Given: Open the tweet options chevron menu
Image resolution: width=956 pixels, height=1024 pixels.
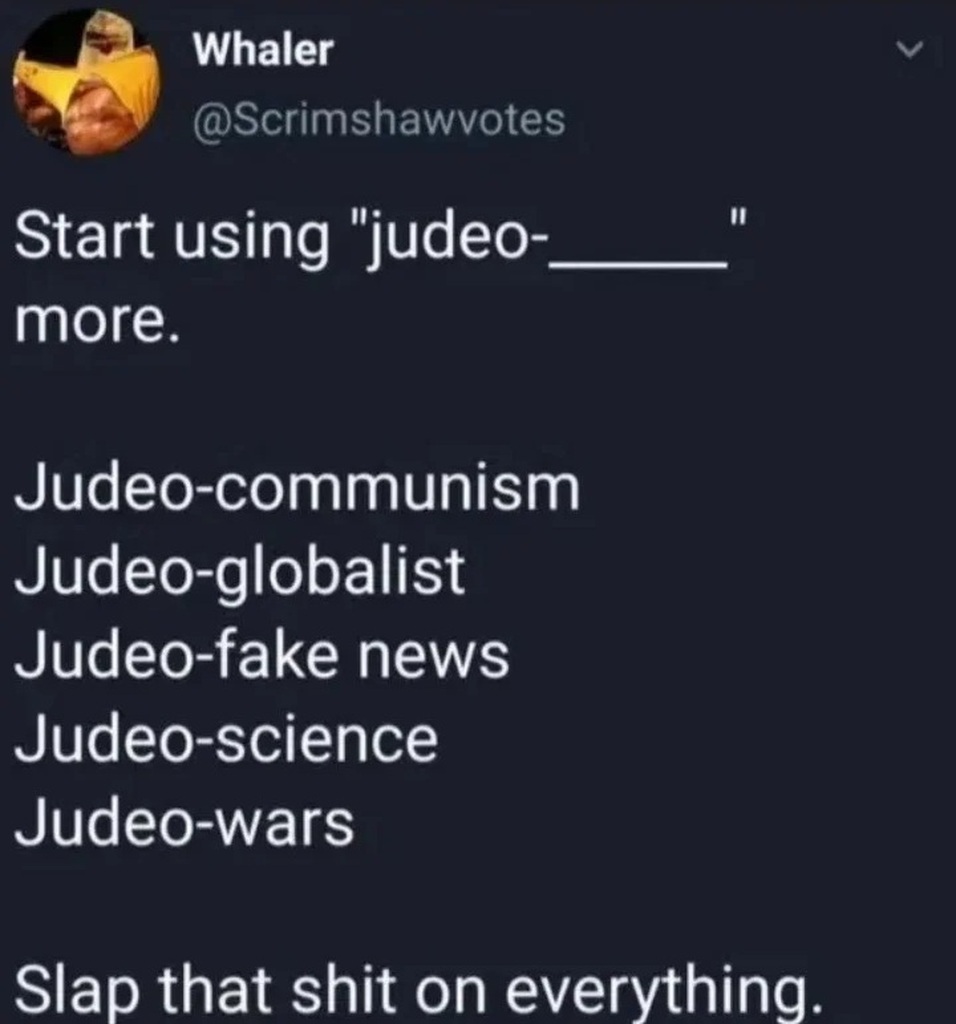Looking at the screenshot, I should coord(910,48).
